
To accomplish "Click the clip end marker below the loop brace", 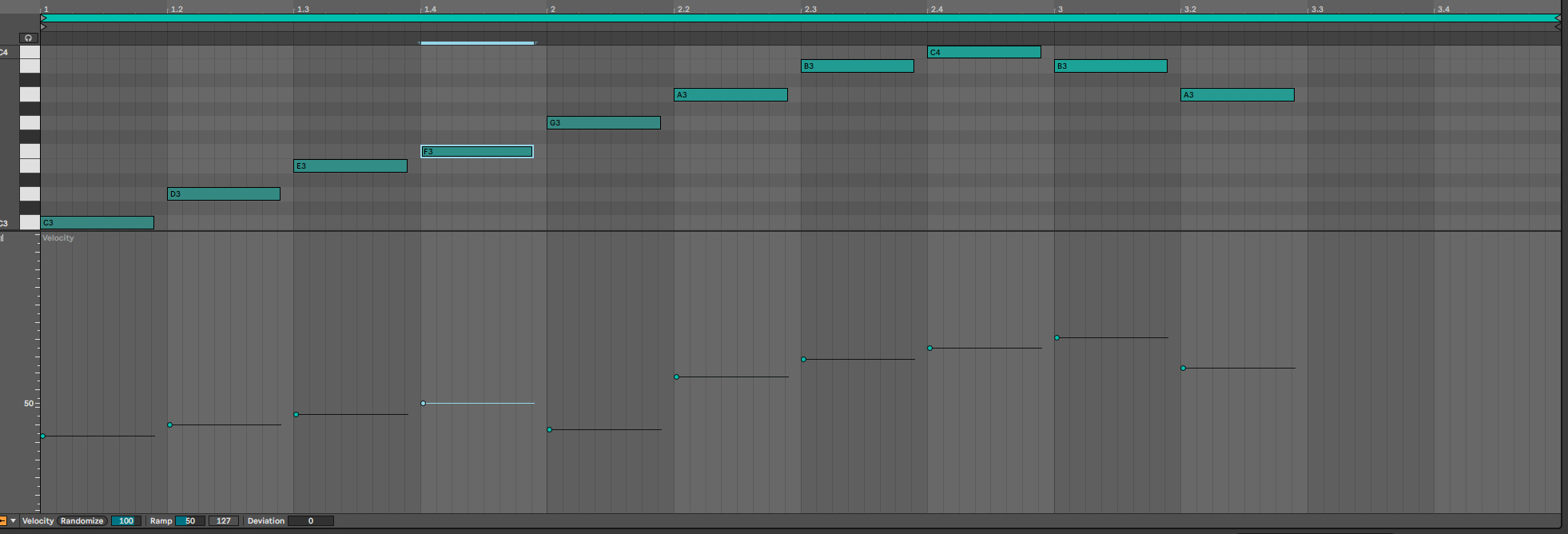I will coord(1557,26).
